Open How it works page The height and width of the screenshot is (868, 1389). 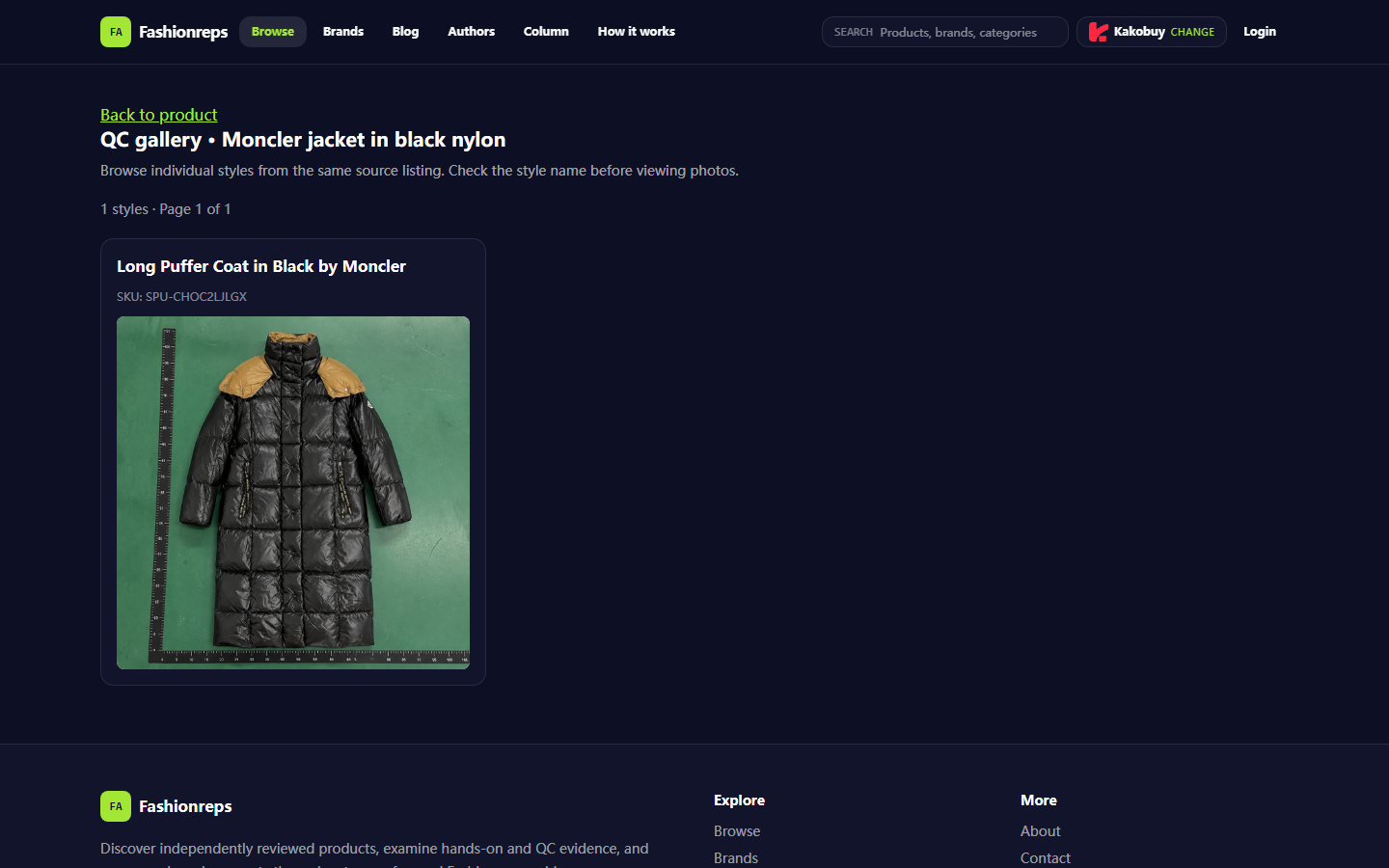pos(637,32)
